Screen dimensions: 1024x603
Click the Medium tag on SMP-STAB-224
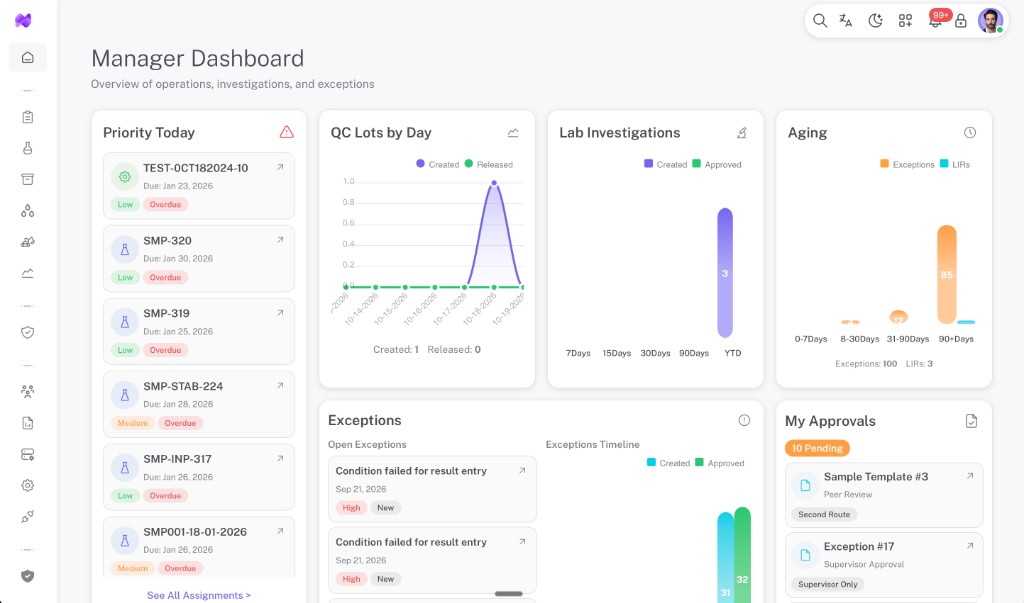(133, 423)
